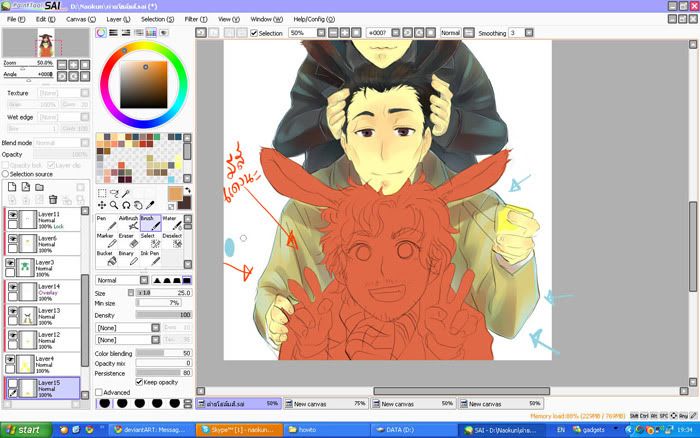Toggle the Selection checkbox in toolbar
Viewport: 700px width, 438px height.
tap(254, 33)
